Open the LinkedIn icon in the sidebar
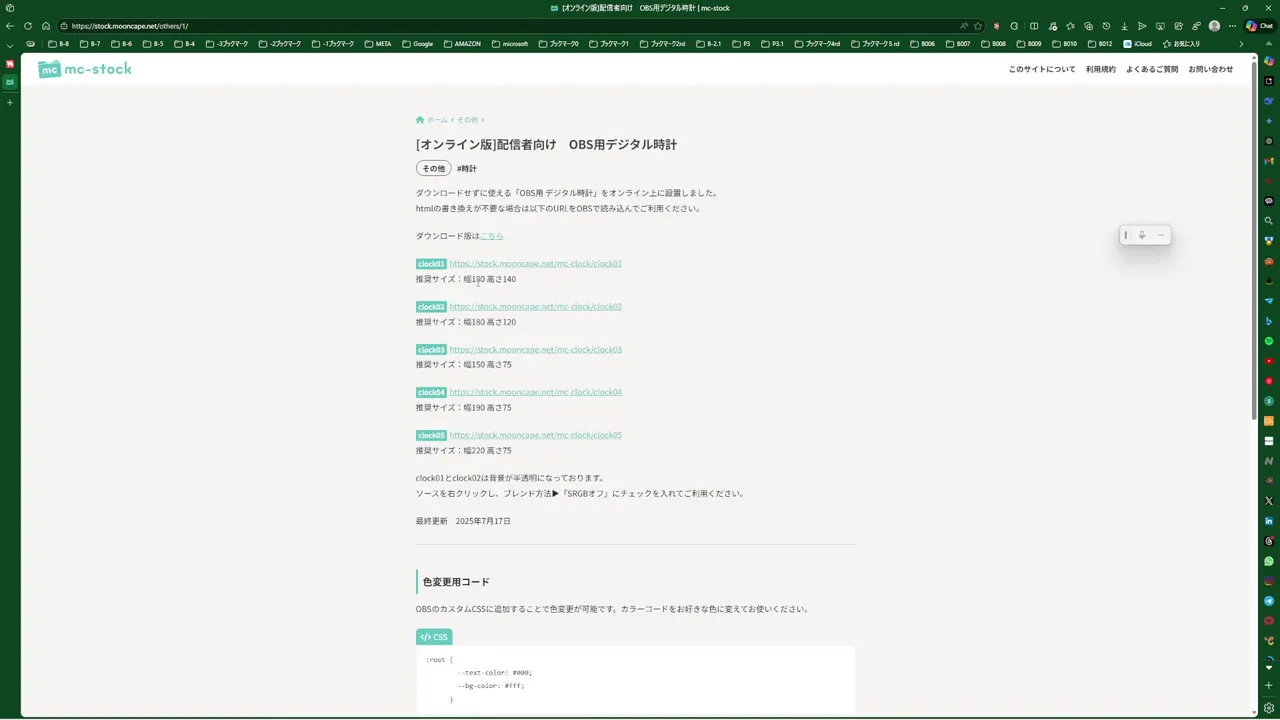Viewport: 1280px width, 720px height. [x=1269, y=521]
